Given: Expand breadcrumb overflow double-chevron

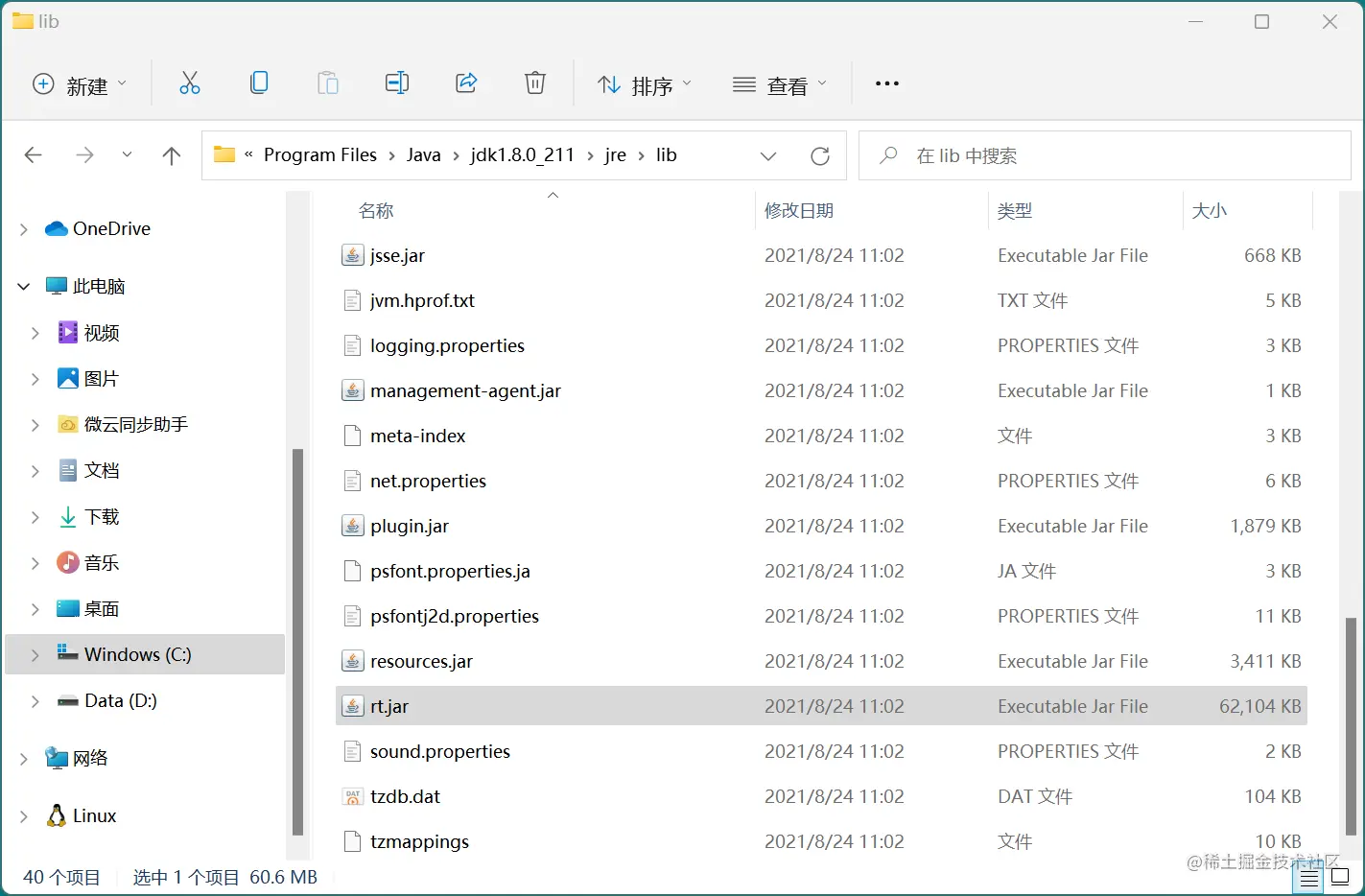Looking at the screenshot, I should click(248, 154).
